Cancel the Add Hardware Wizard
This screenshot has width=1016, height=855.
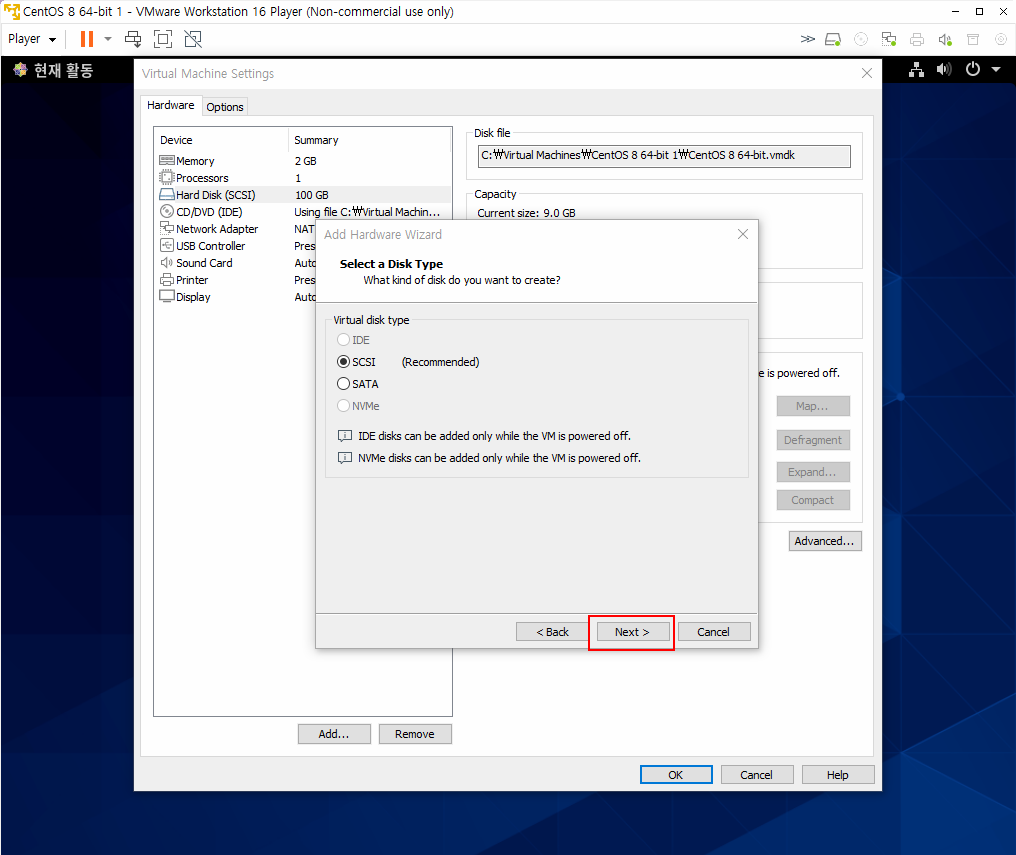click(x=713, y=632)
